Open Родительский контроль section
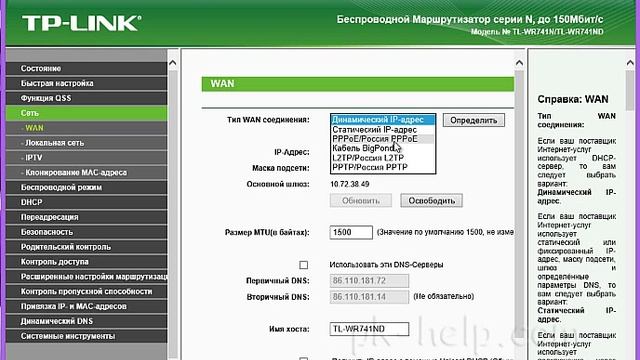The image size is (640, 360). click(x=87, y=247)
